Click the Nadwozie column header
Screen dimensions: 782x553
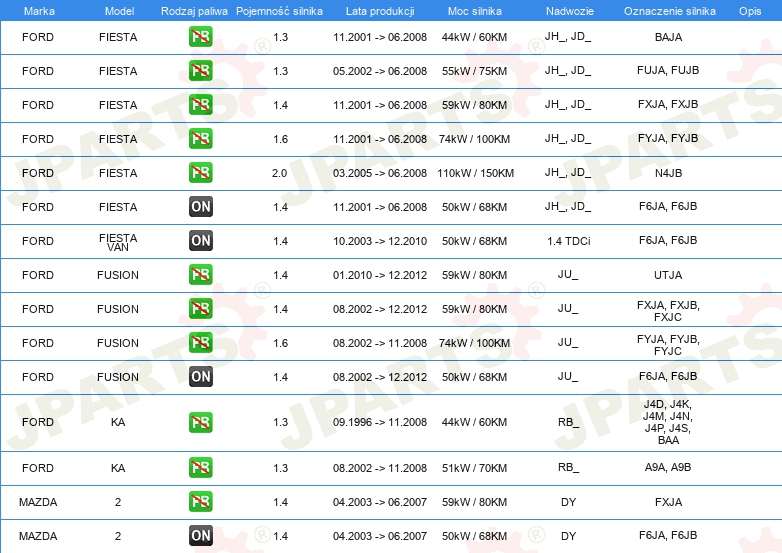pos(570,11)
